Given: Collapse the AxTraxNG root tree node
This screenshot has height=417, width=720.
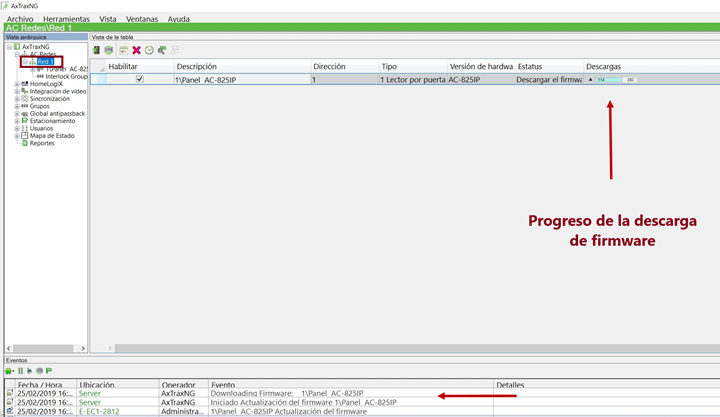Looking at the screenshot, I should [x=9, y=47].
